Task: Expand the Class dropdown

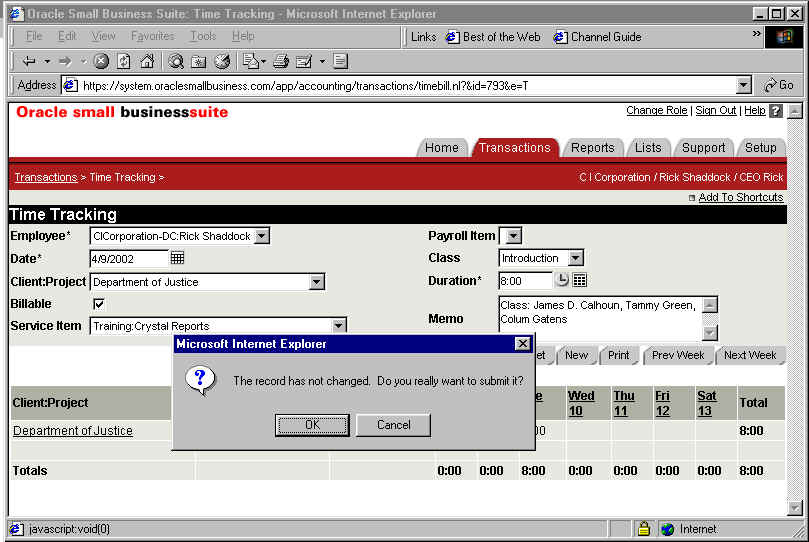Action: click(x=575, y=258)
